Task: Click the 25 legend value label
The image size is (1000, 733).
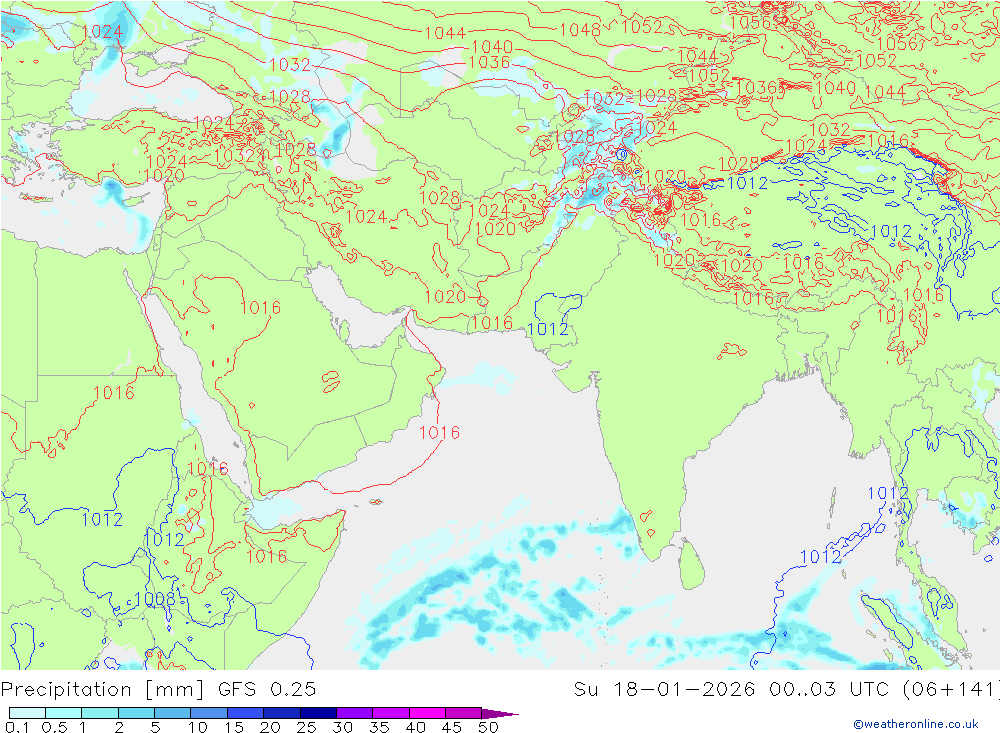Action: [306, 727]
